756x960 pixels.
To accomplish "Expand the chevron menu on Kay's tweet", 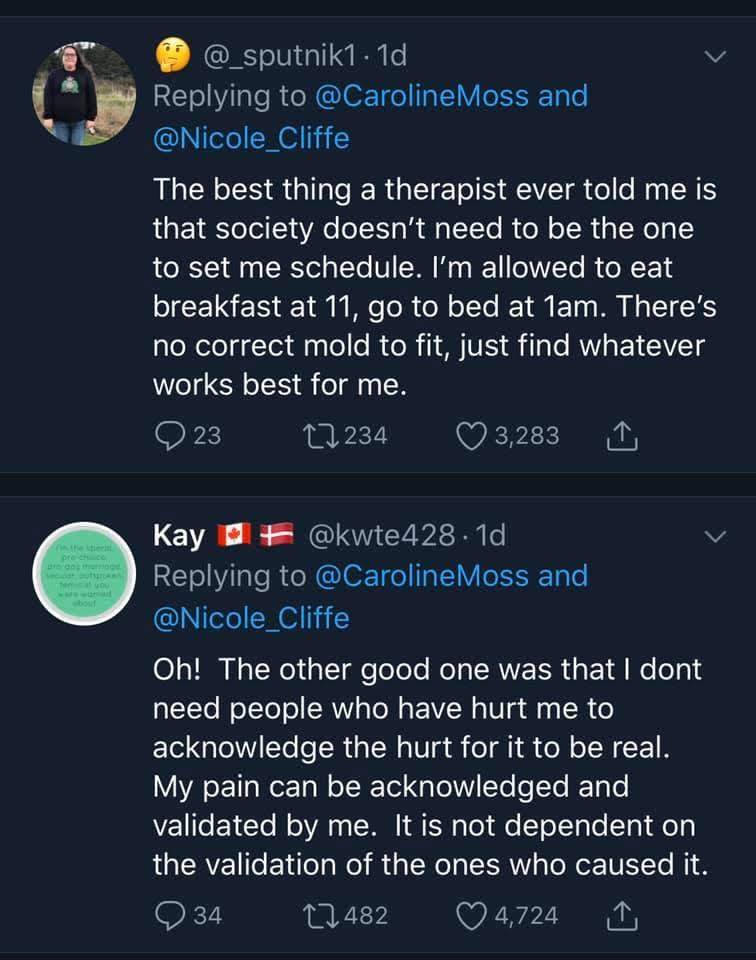I will click(x=714, y=537).
